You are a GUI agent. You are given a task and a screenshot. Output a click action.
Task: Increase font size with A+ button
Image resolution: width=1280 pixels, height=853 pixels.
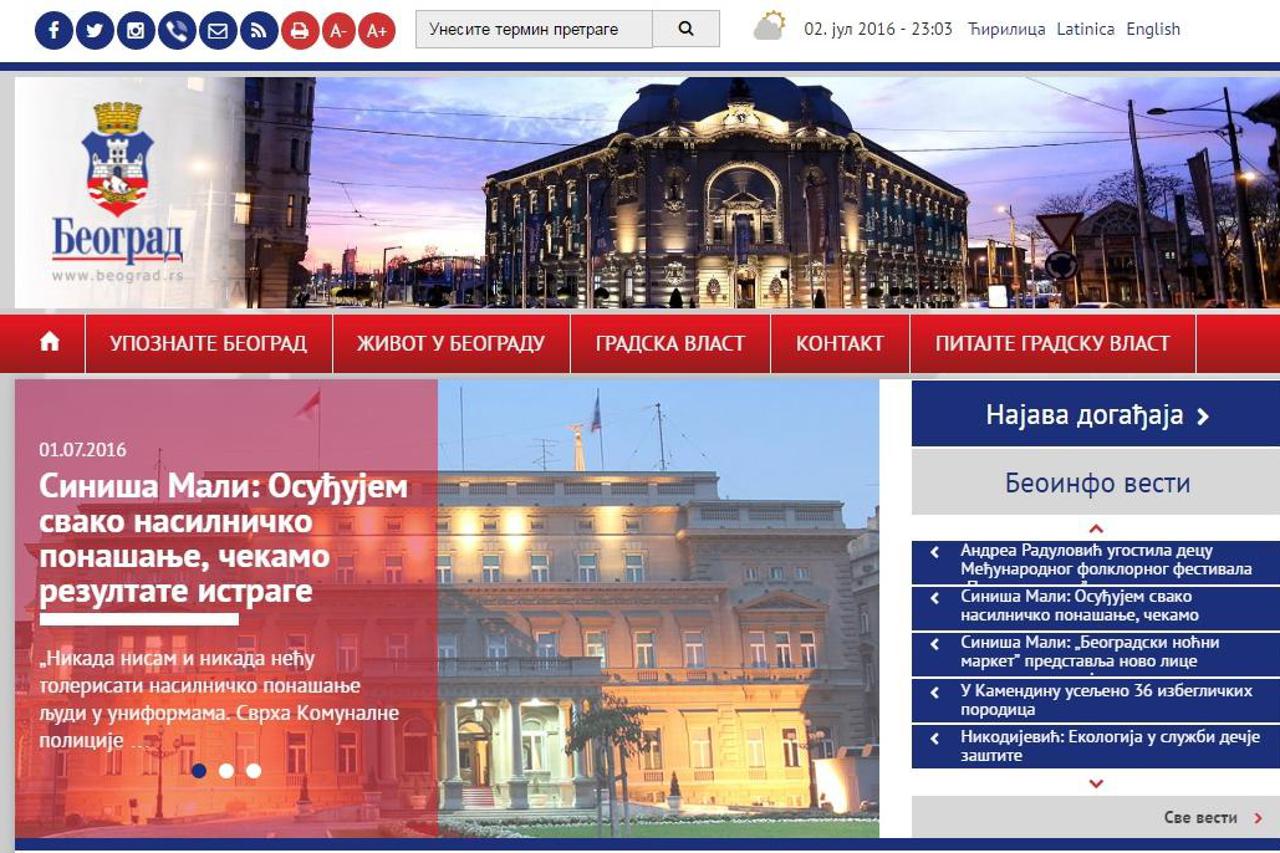tap(377, 30)
